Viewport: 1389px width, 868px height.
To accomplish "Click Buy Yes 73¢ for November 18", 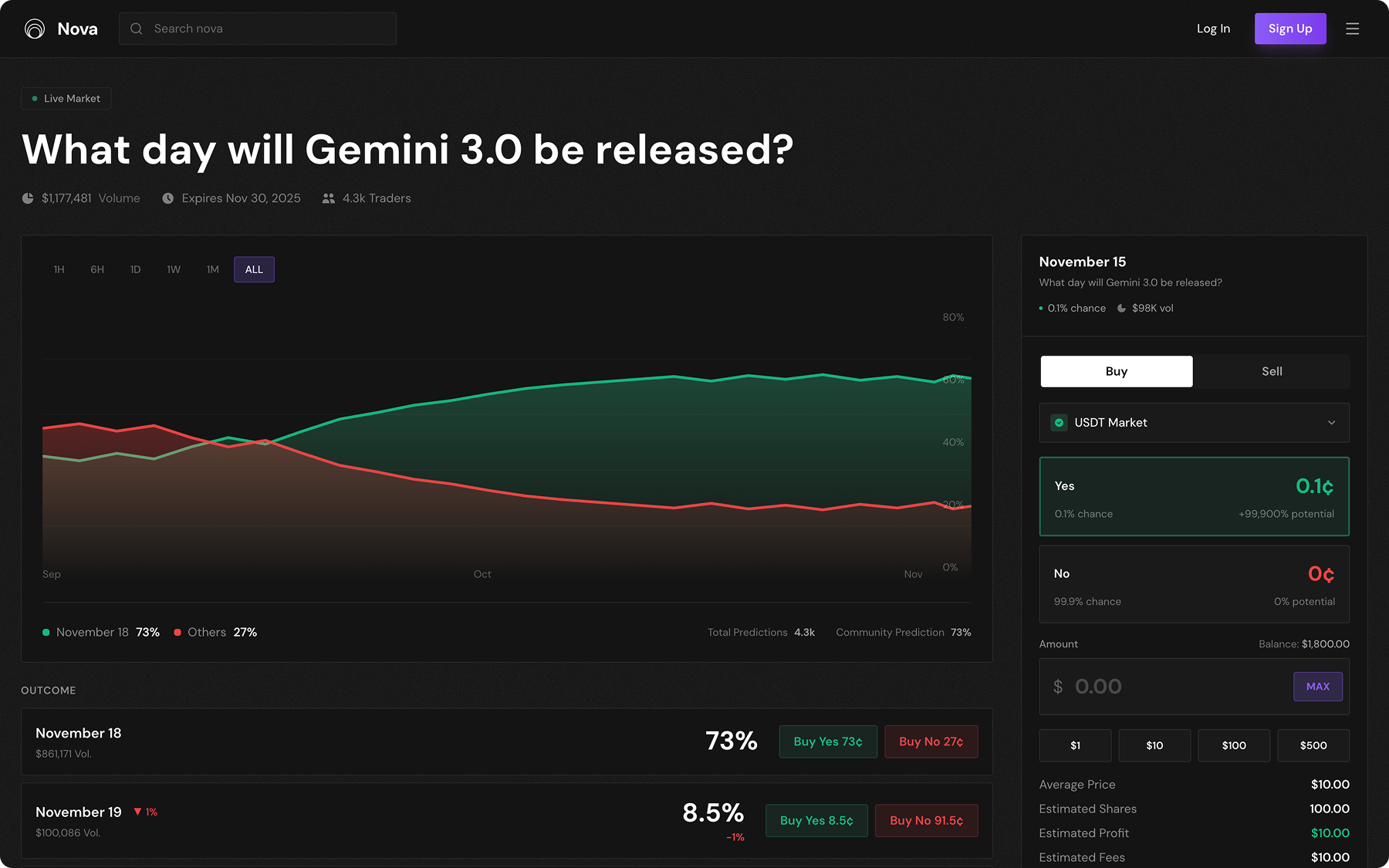I will click(x=827, y=741).
